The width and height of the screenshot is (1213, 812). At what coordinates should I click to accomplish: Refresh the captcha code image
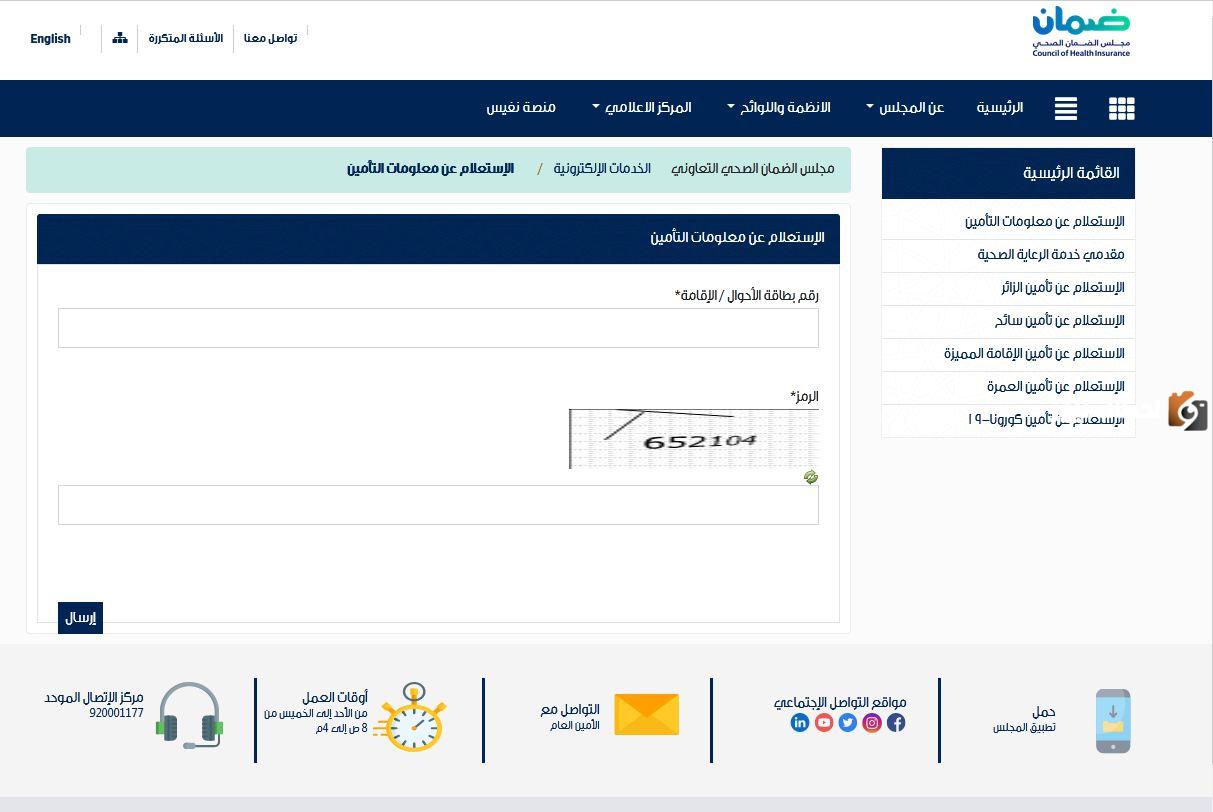click(x=810, y=477)
